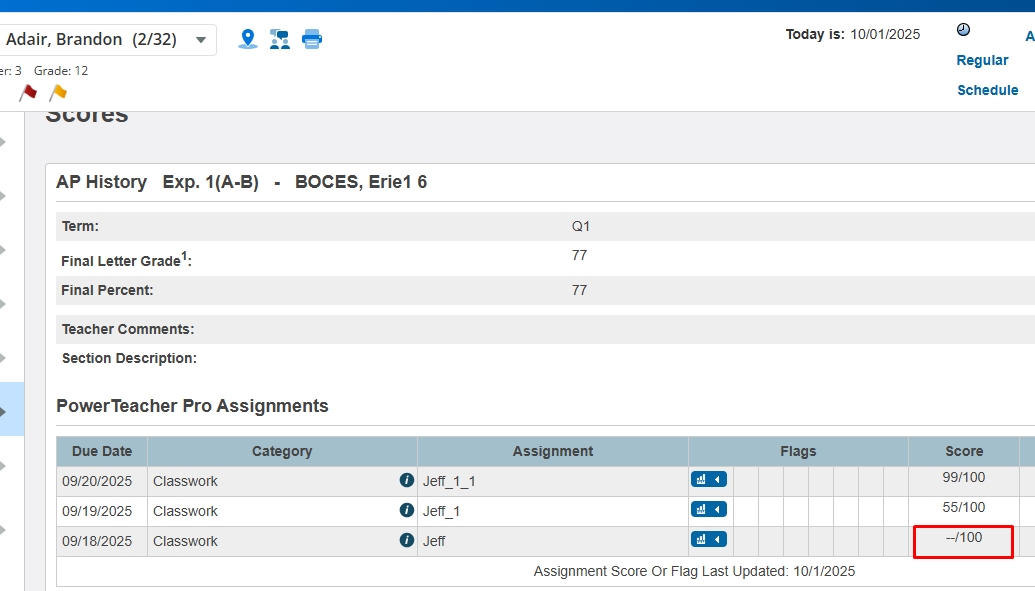Click the 99/100 score for Jeff_1_1
This screenshot has height=591, width=1035.
click(964, 478)
